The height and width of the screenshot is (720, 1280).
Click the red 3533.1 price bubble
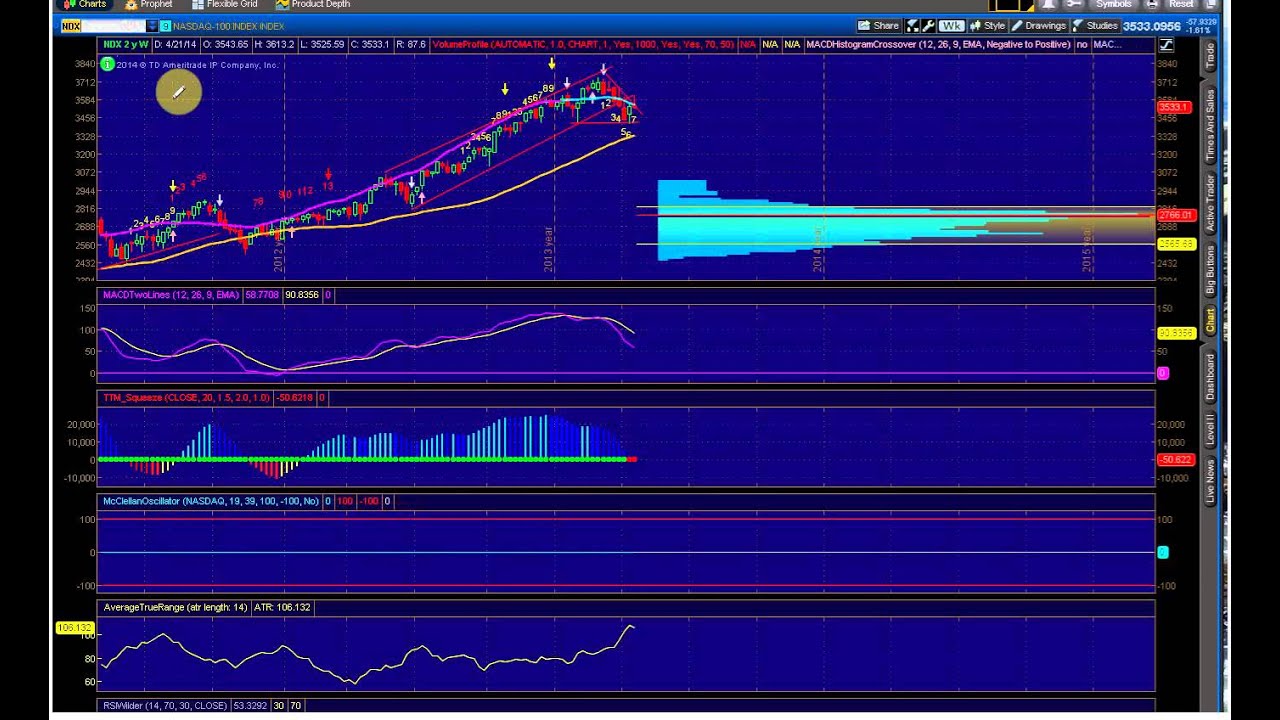1173,107
